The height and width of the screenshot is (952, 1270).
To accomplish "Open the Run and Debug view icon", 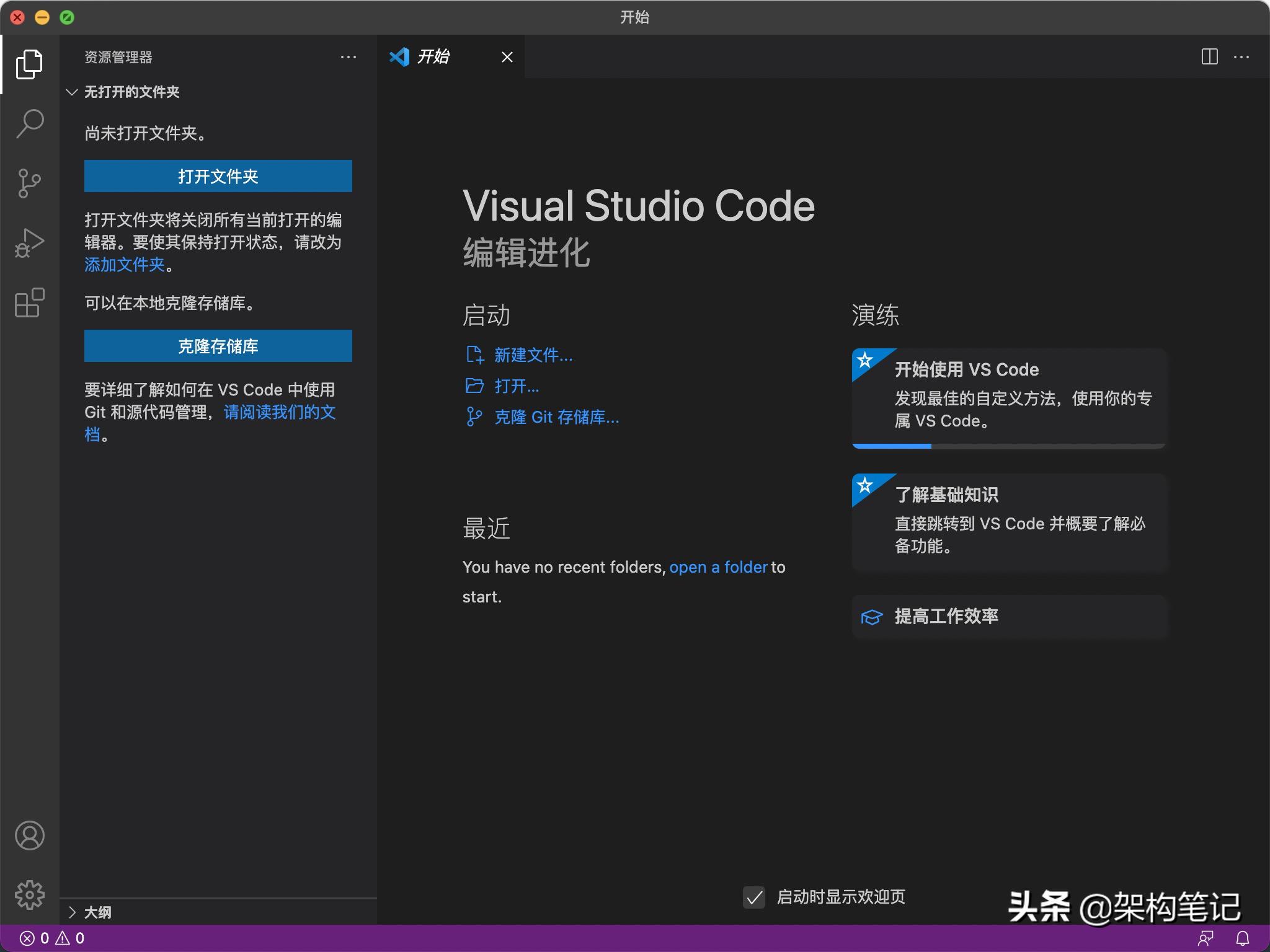I will (29, 243).
